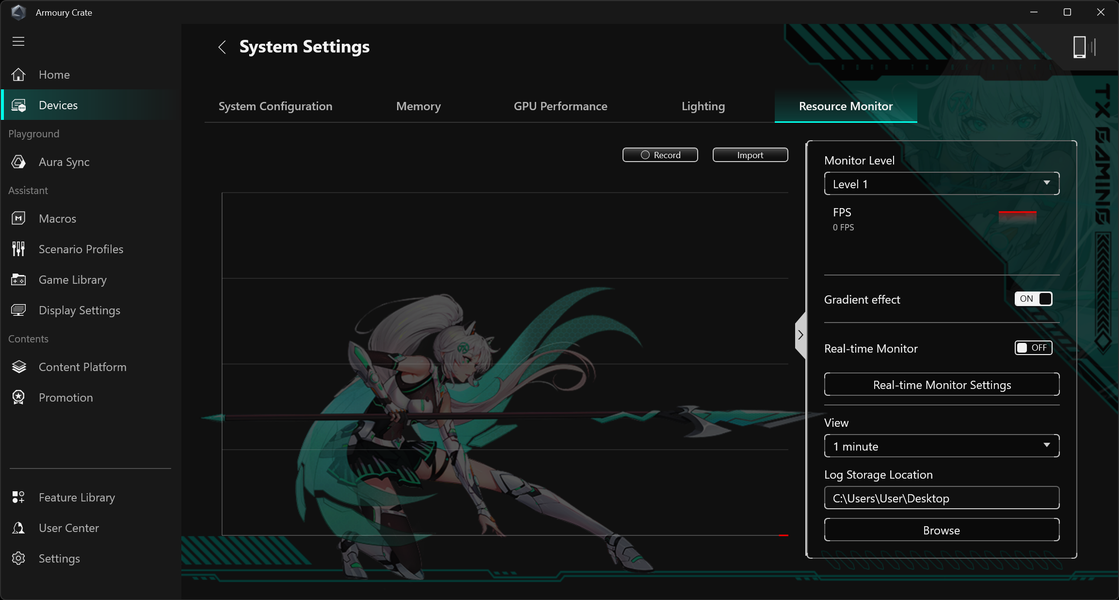Screen dimensions: 1119x600
Task: Click the Armoury Crate logo in title bar
Action: click(x=19, y=12)
